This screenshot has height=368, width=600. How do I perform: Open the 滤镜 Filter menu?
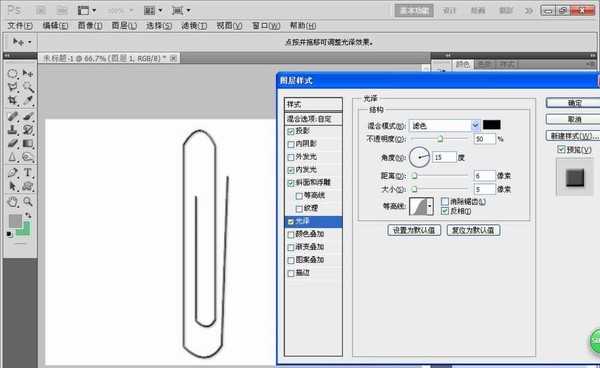(194, 26)
